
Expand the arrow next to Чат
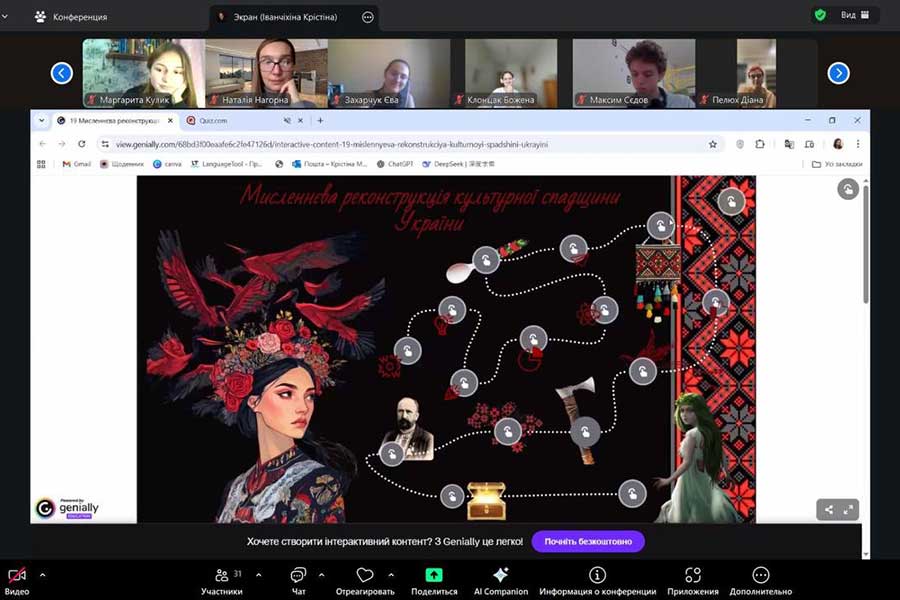point(321,575)
